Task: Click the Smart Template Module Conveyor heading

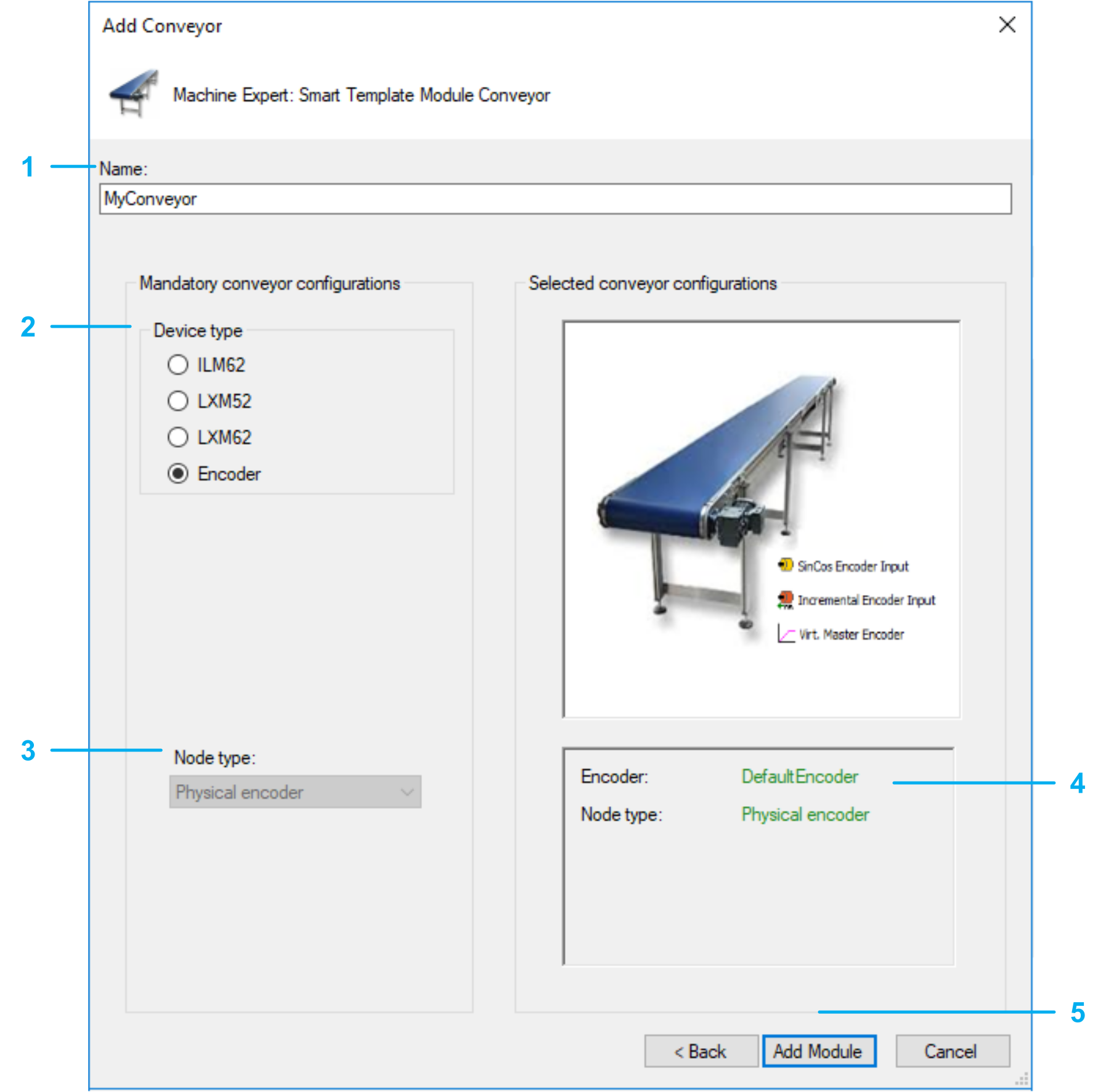Action: pos(362,95)
